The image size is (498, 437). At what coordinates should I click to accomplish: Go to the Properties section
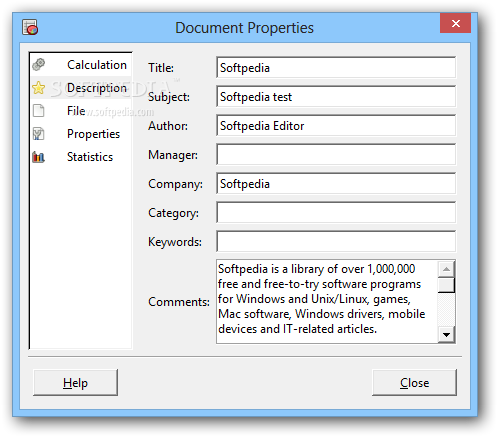(81, 134)
